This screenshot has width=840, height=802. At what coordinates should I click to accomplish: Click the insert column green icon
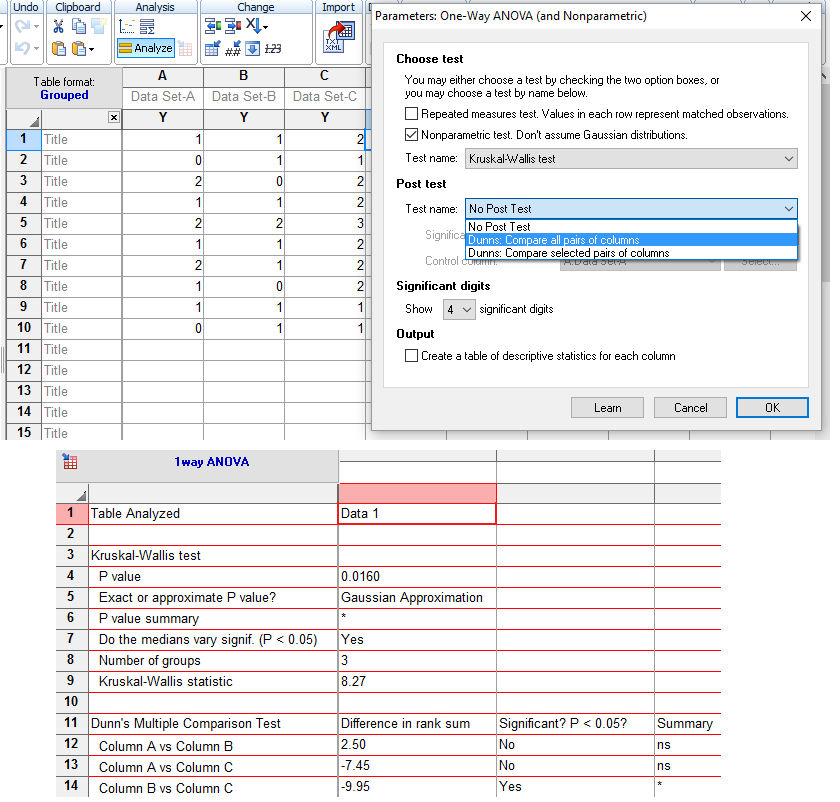point(213,26)
